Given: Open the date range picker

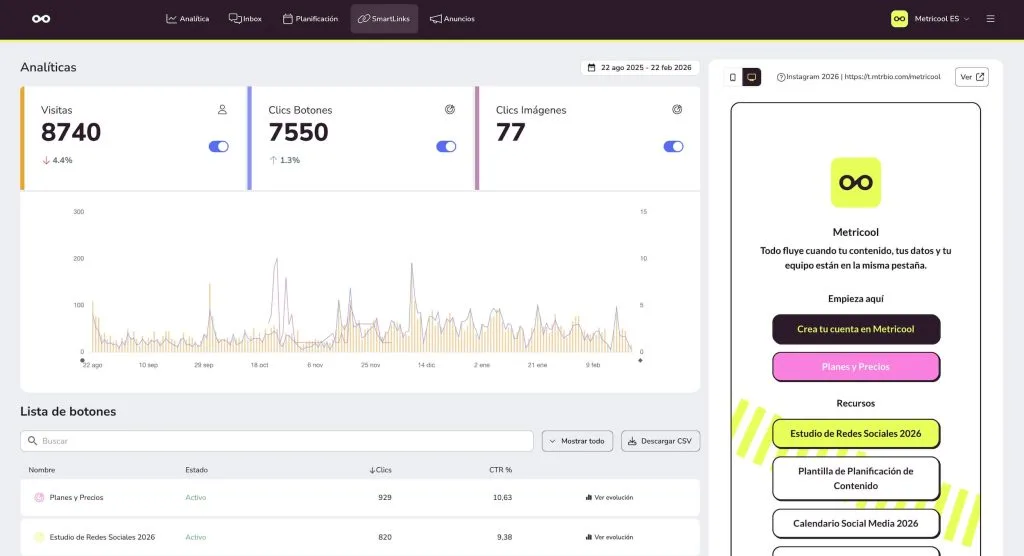Looking at the screenshot, I should coord(636,68).
